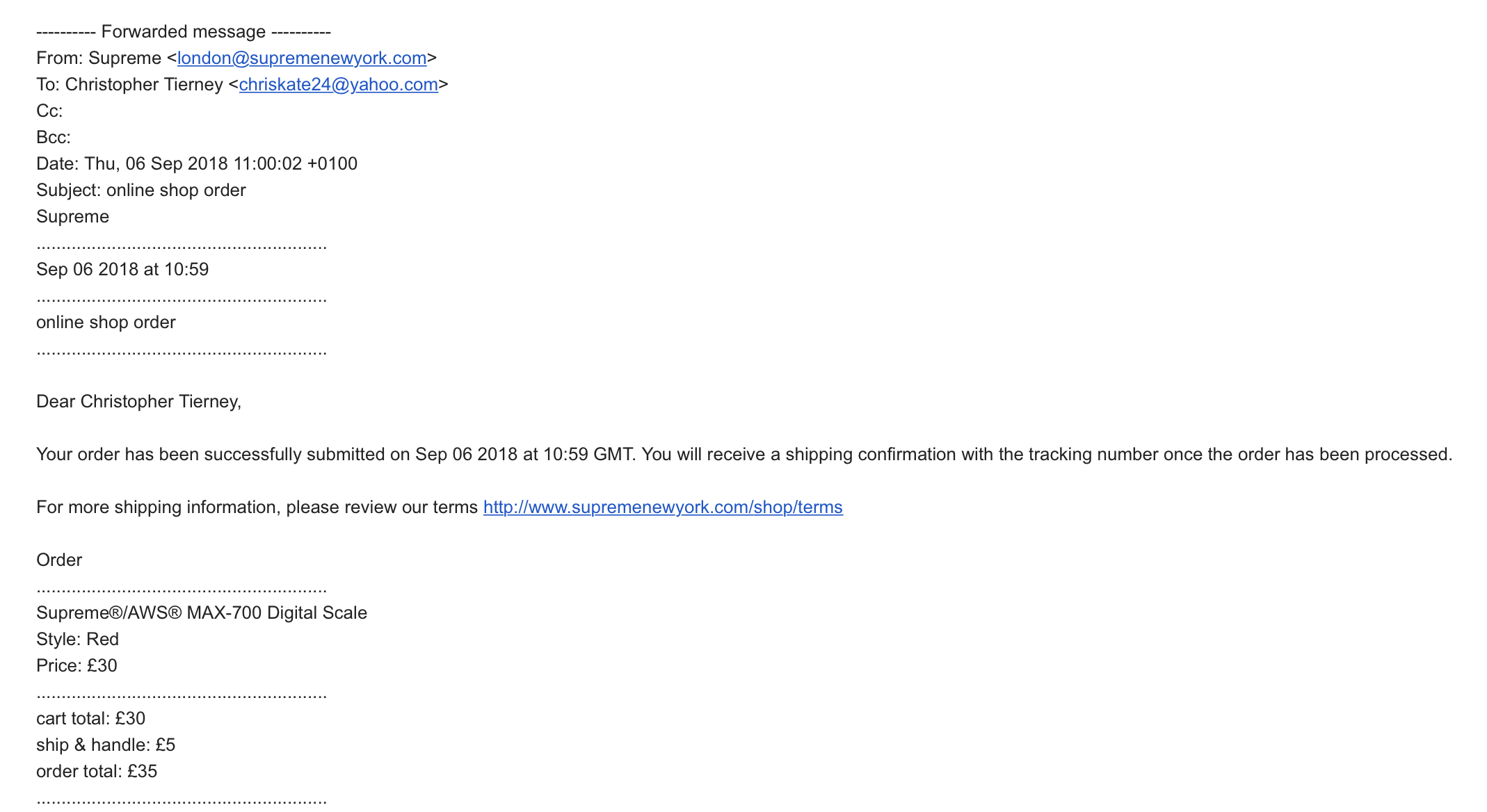1487x812 pixels.
Task: Click the cart total: £30 line
Action: tap(91, 718)
